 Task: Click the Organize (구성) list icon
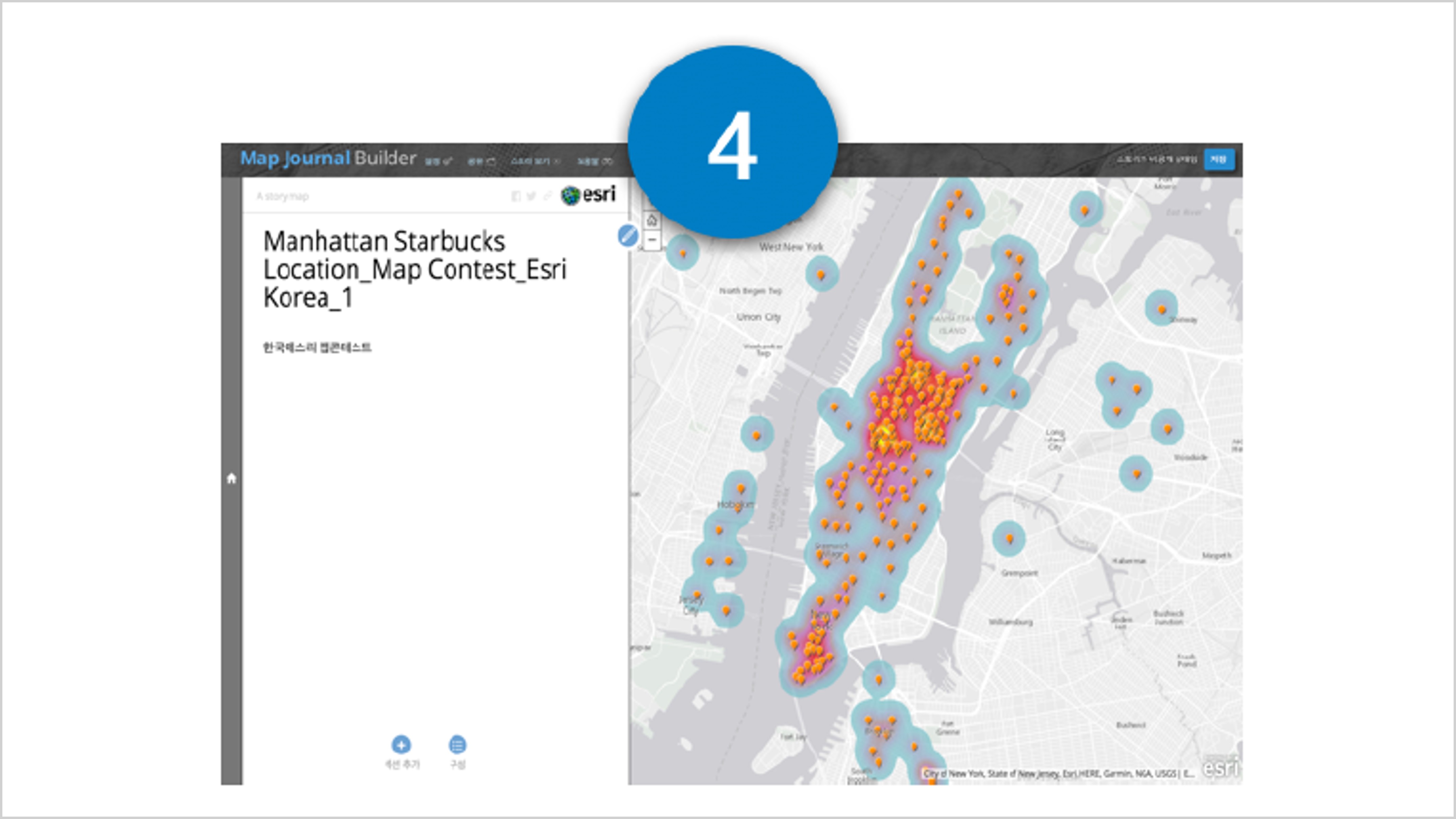[x=457, y=745]
